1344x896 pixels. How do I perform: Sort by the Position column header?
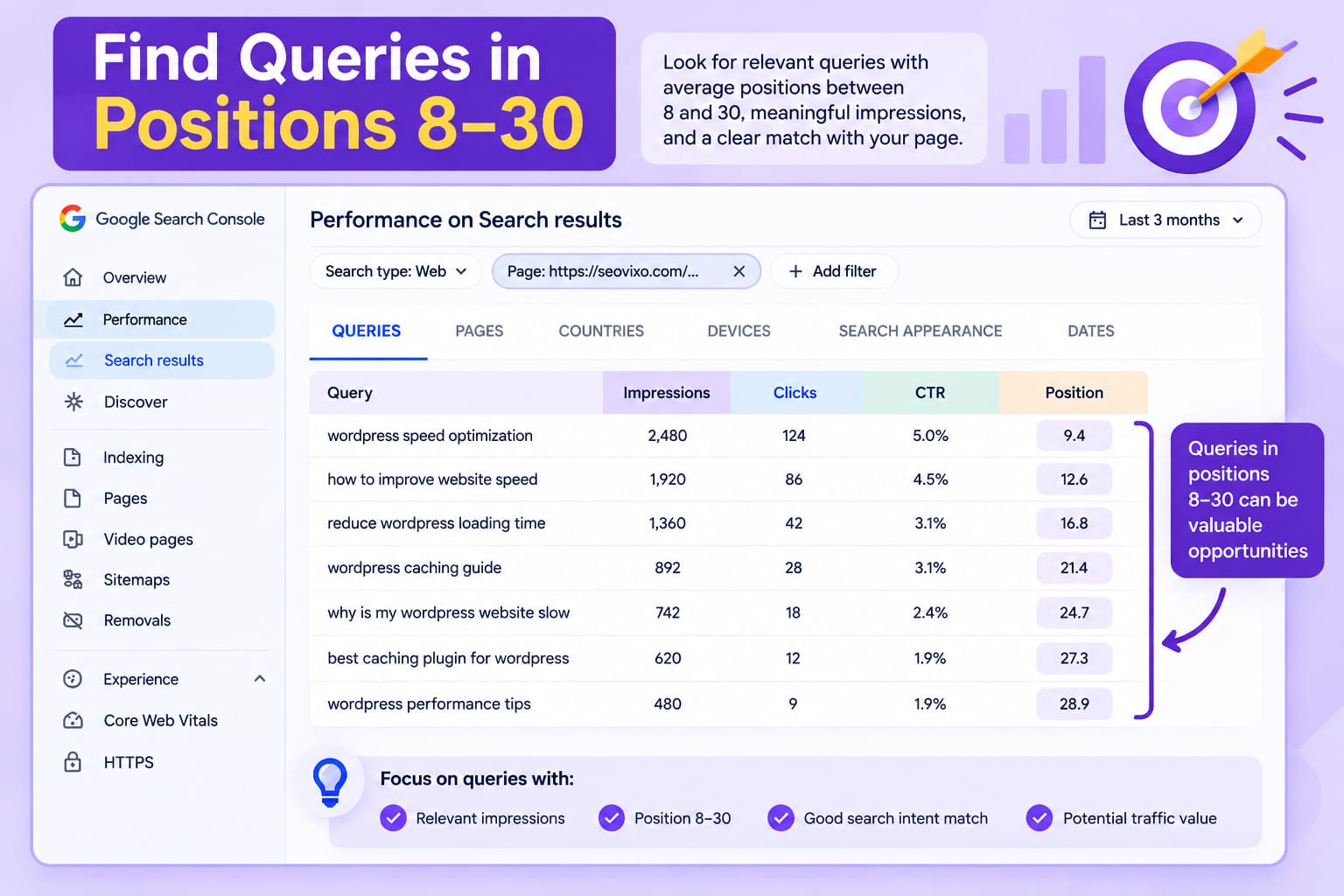tap(1074, 393)
